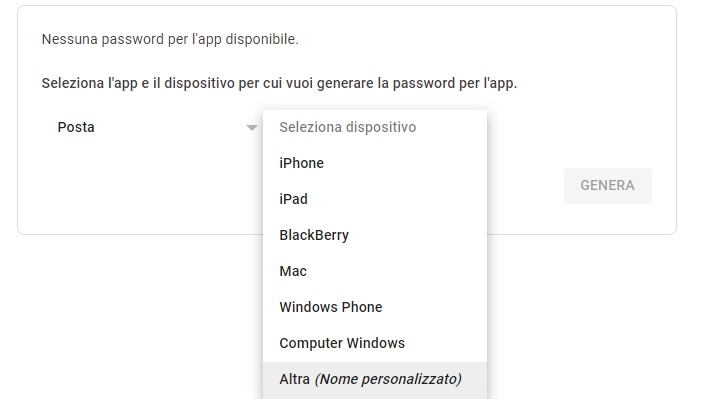
Task: Select Computer Windows as the device
Action: tap(375, 343)
